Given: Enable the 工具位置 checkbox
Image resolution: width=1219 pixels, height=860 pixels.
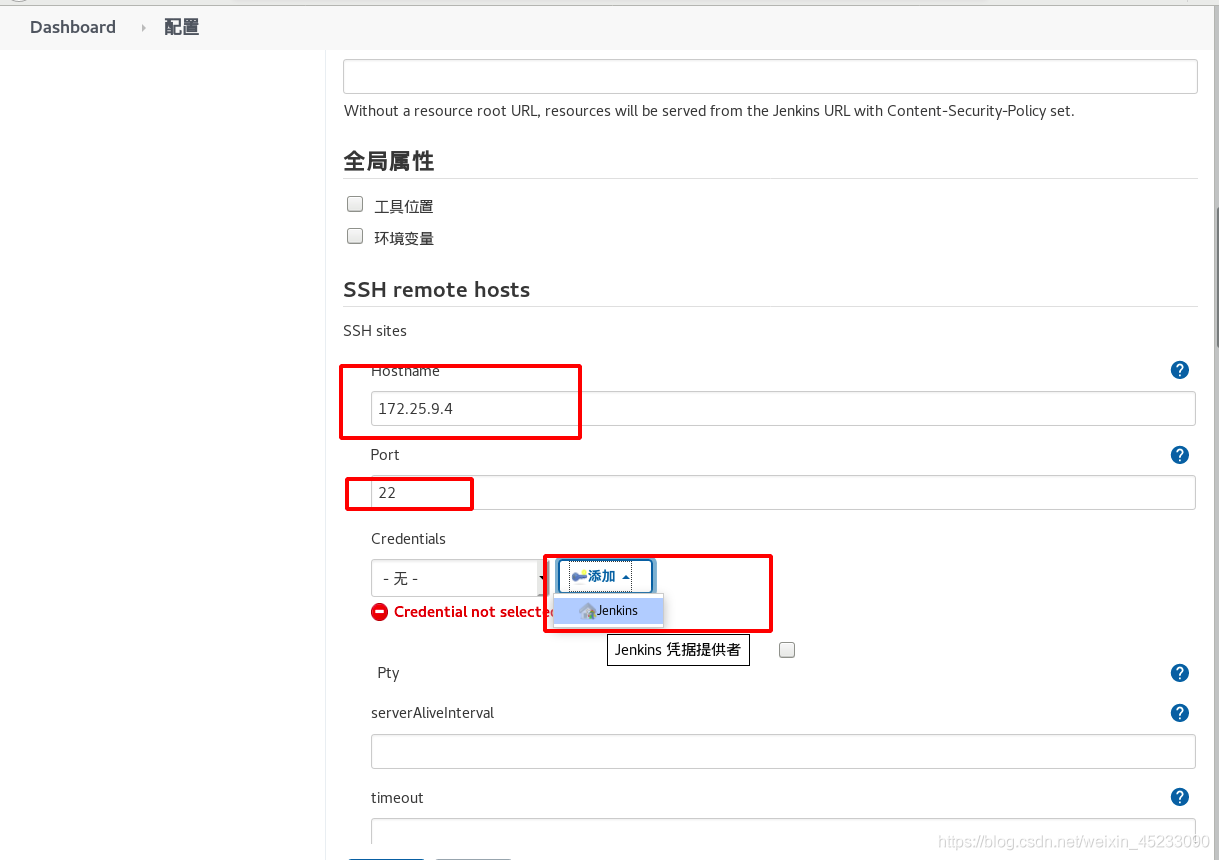Looking at the screenshot, I should 355,204.
